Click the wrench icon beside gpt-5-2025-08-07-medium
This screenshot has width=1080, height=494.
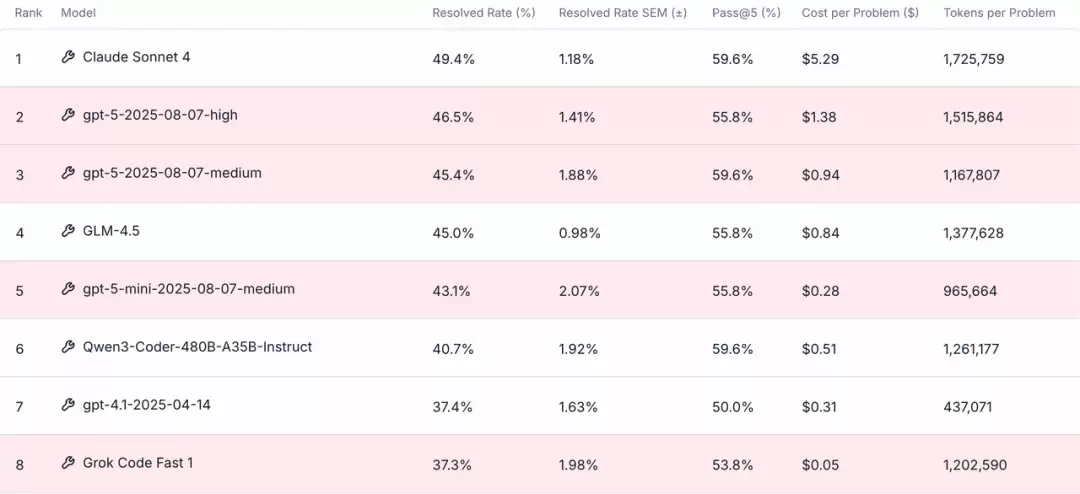(x=68, y=173)
